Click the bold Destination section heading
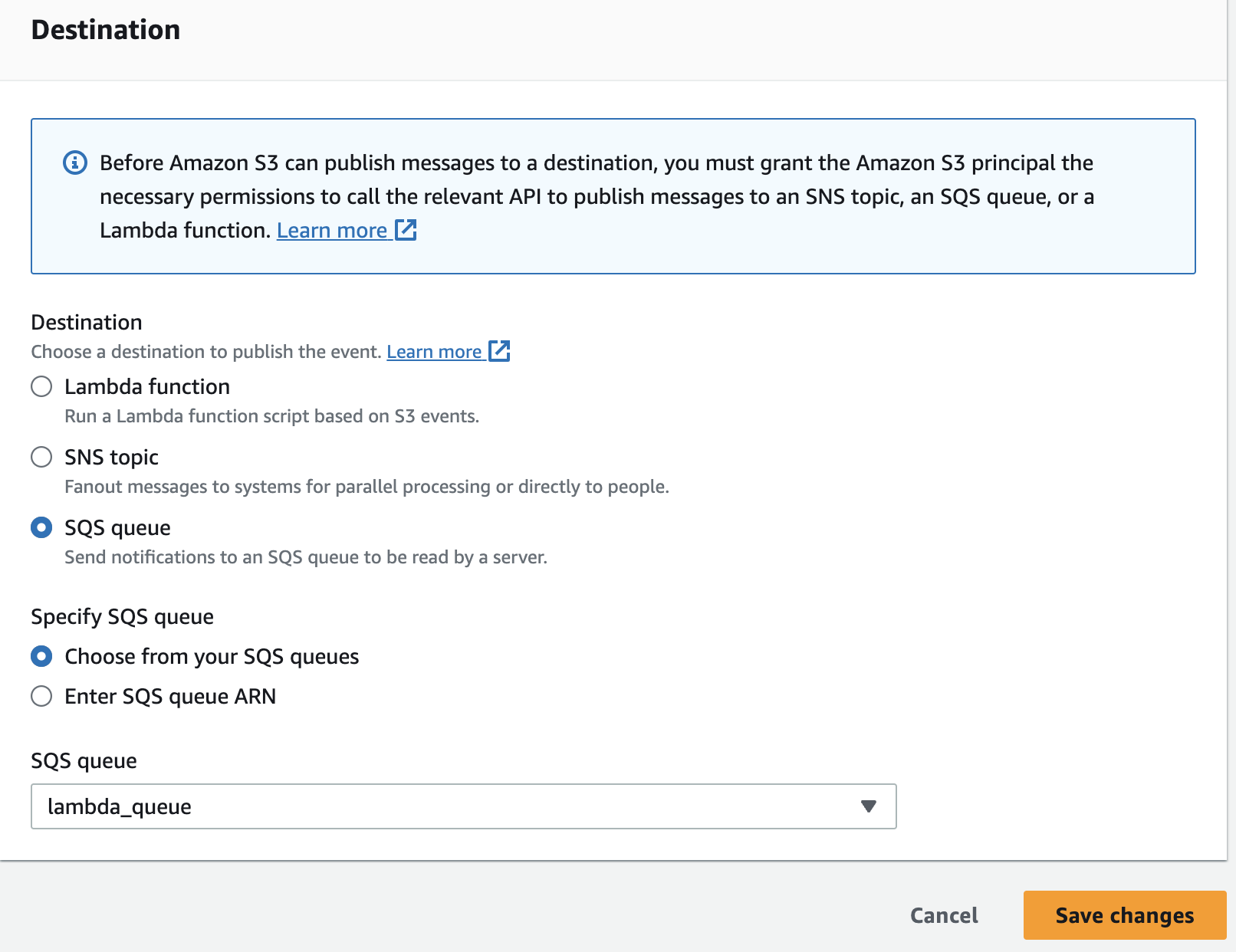 [106, 30]
